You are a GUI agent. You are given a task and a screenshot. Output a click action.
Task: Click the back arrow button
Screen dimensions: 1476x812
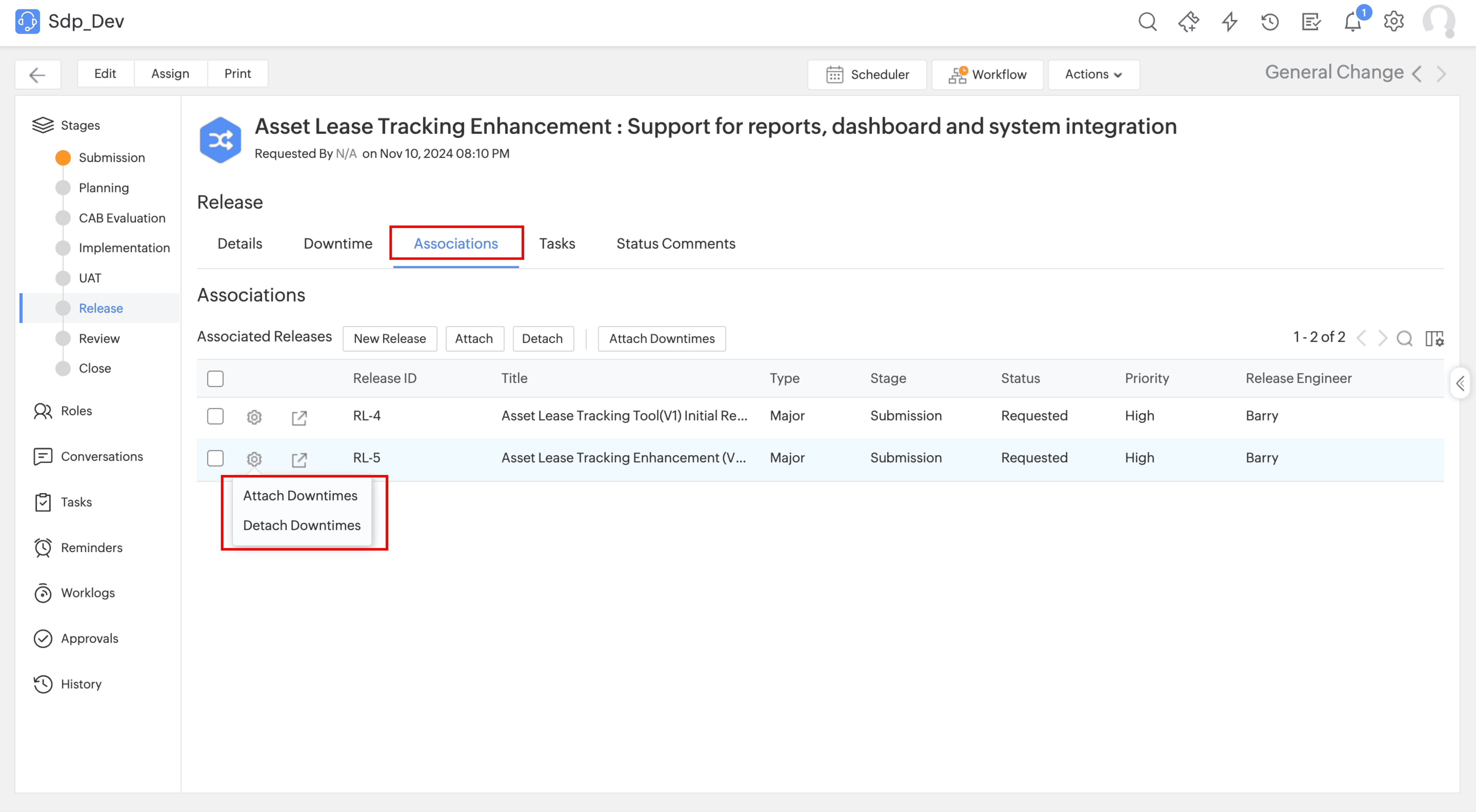(x=37, y=74)
